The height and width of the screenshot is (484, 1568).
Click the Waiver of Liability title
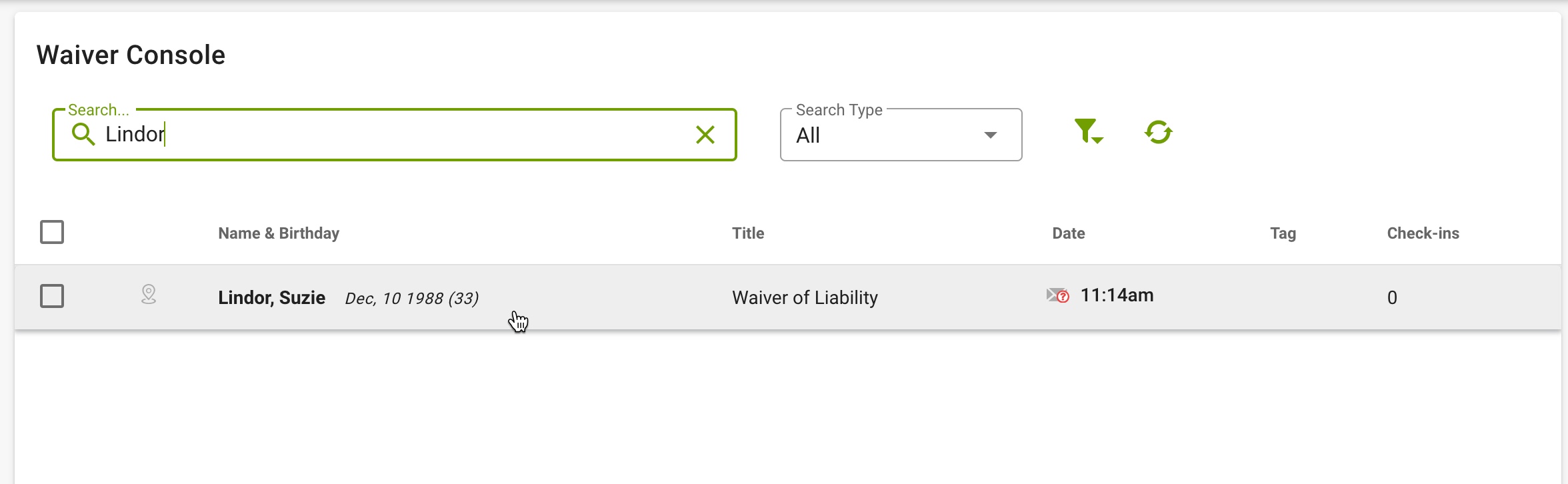(x=805, y=297)
